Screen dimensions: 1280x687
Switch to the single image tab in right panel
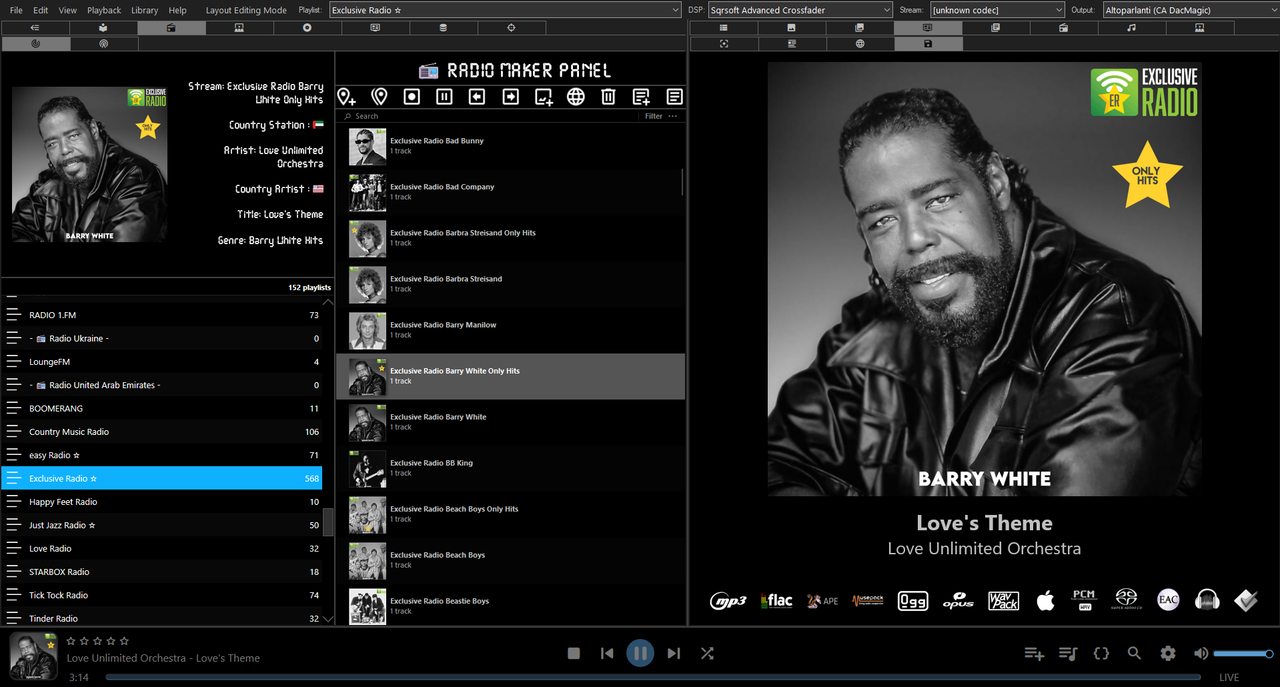791,28
